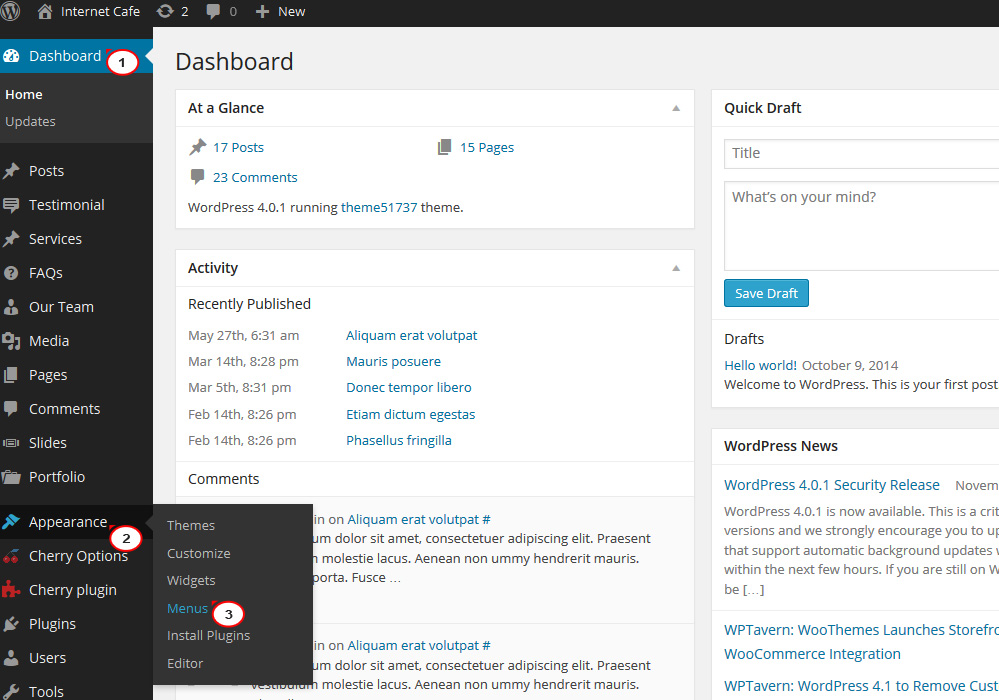Open the 15 Pages link

(487, 147)
